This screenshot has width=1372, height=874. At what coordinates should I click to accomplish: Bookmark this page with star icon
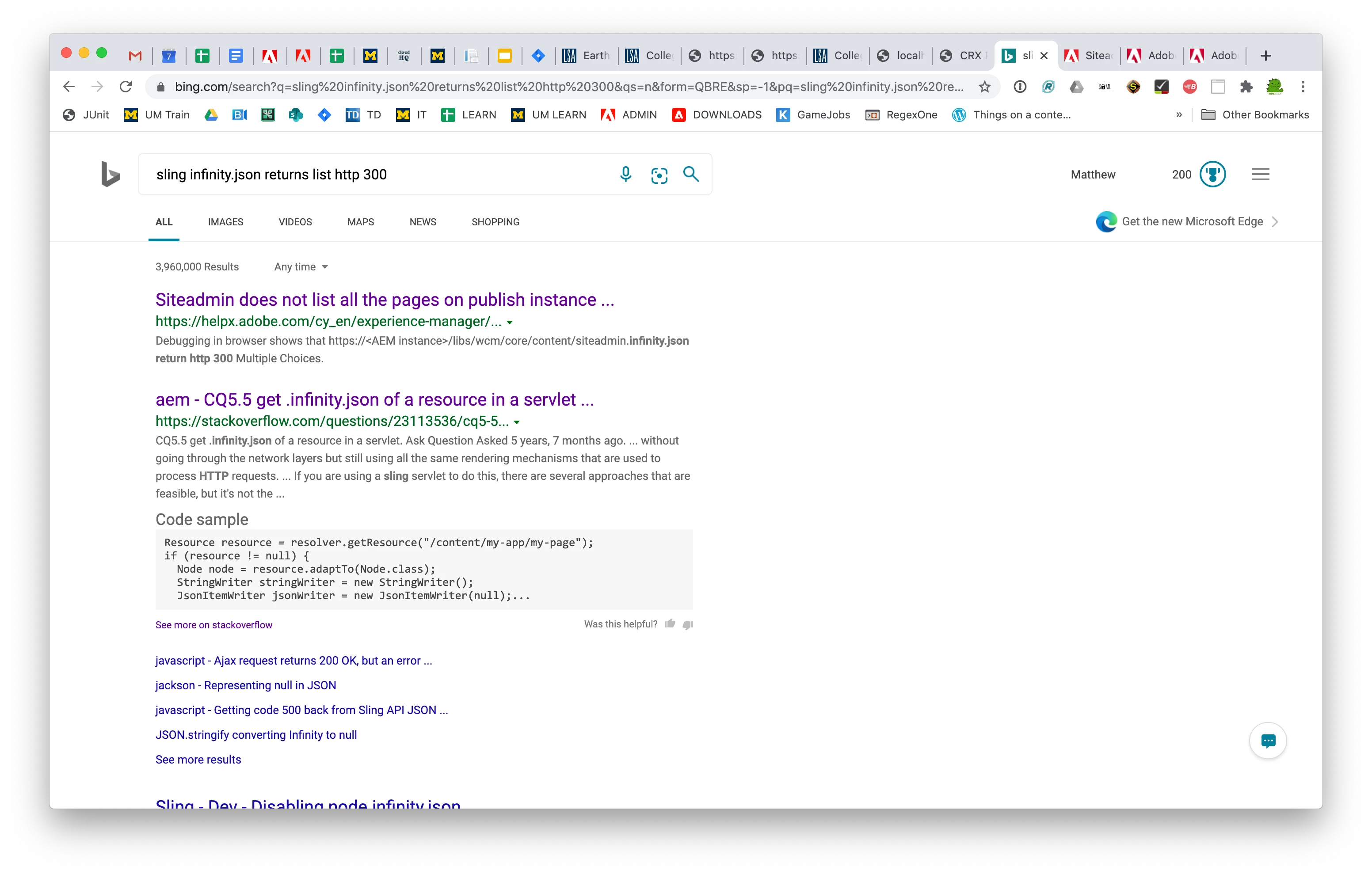(x=984, y=87)
